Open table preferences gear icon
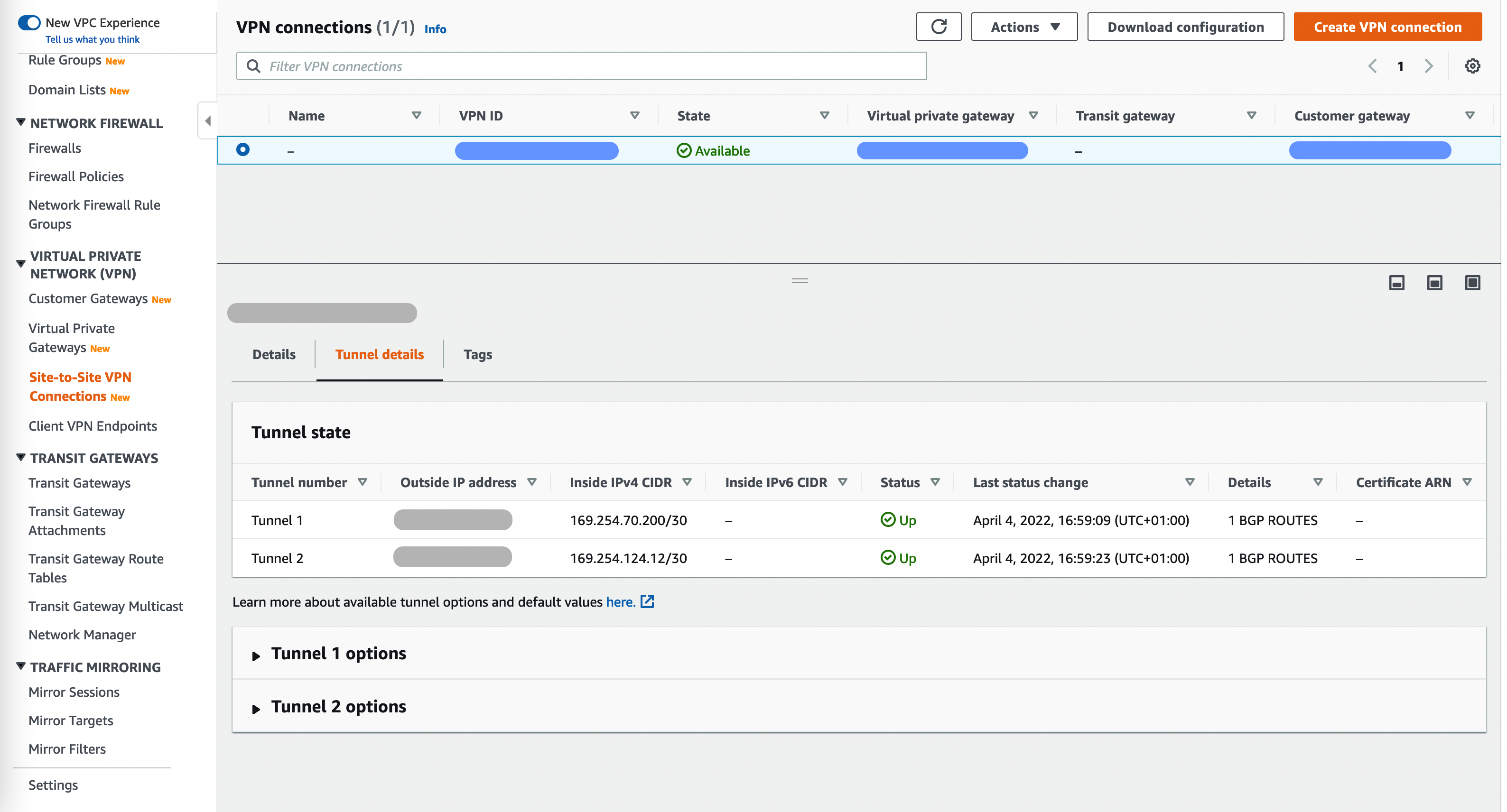 tap(1472, 66)
